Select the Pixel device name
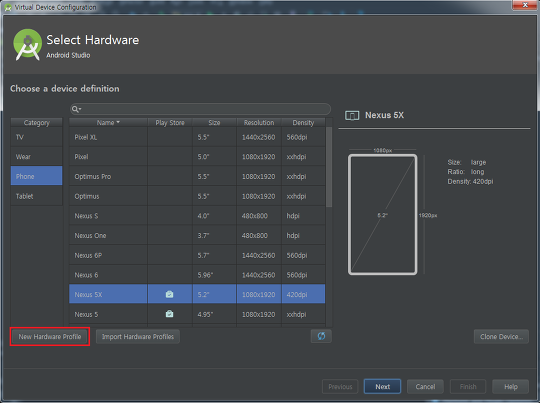540x403 pixels. (81, 157)
